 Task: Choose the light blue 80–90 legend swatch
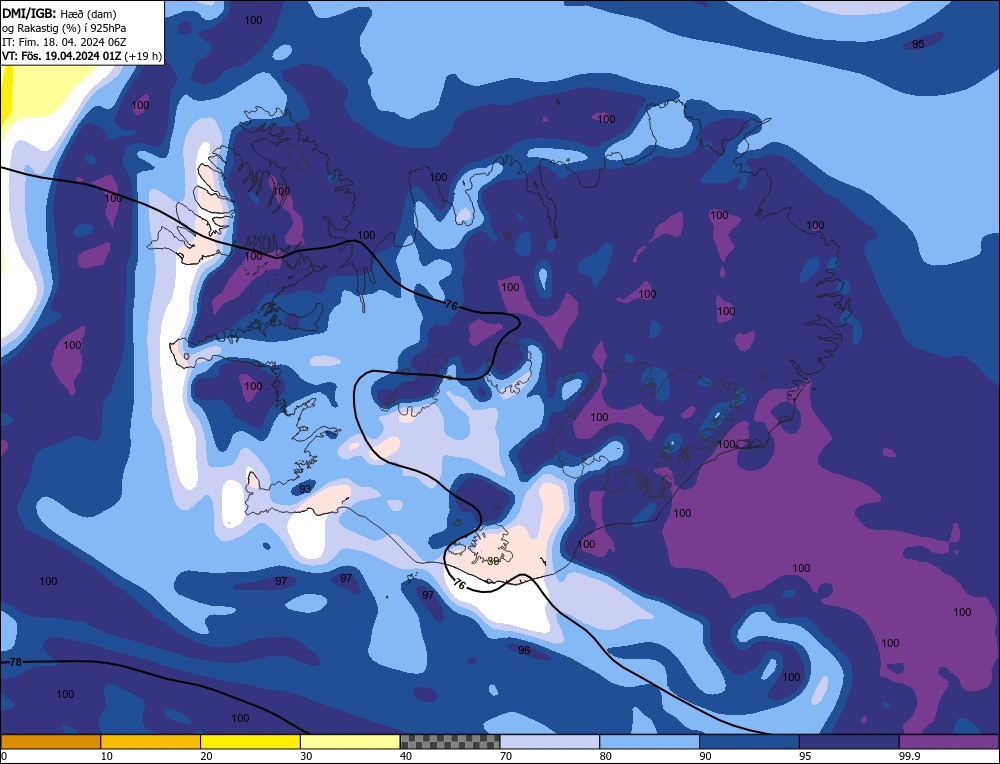click(649, 741)
